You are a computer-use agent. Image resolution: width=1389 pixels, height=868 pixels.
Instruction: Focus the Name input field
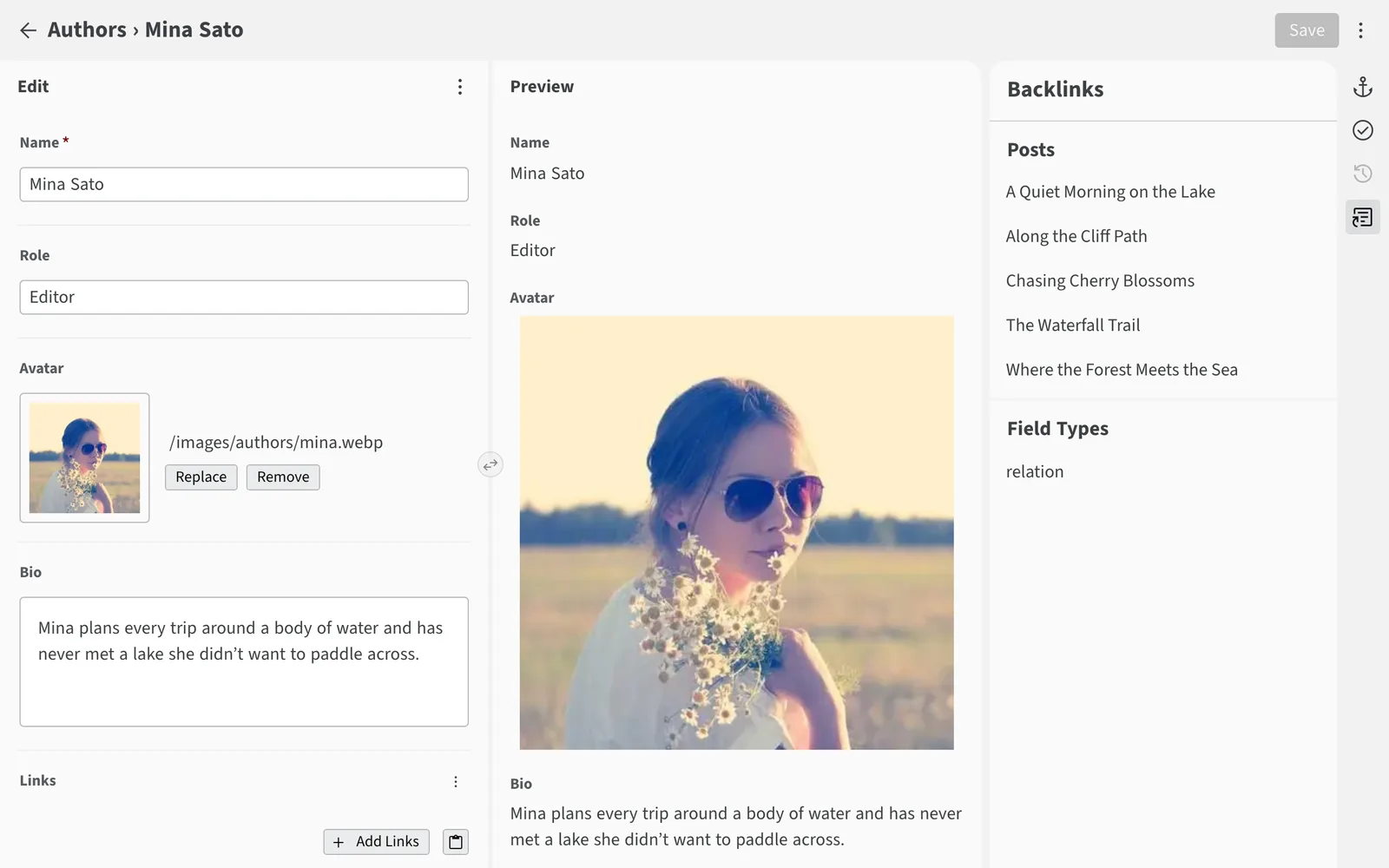pos(244,184)
